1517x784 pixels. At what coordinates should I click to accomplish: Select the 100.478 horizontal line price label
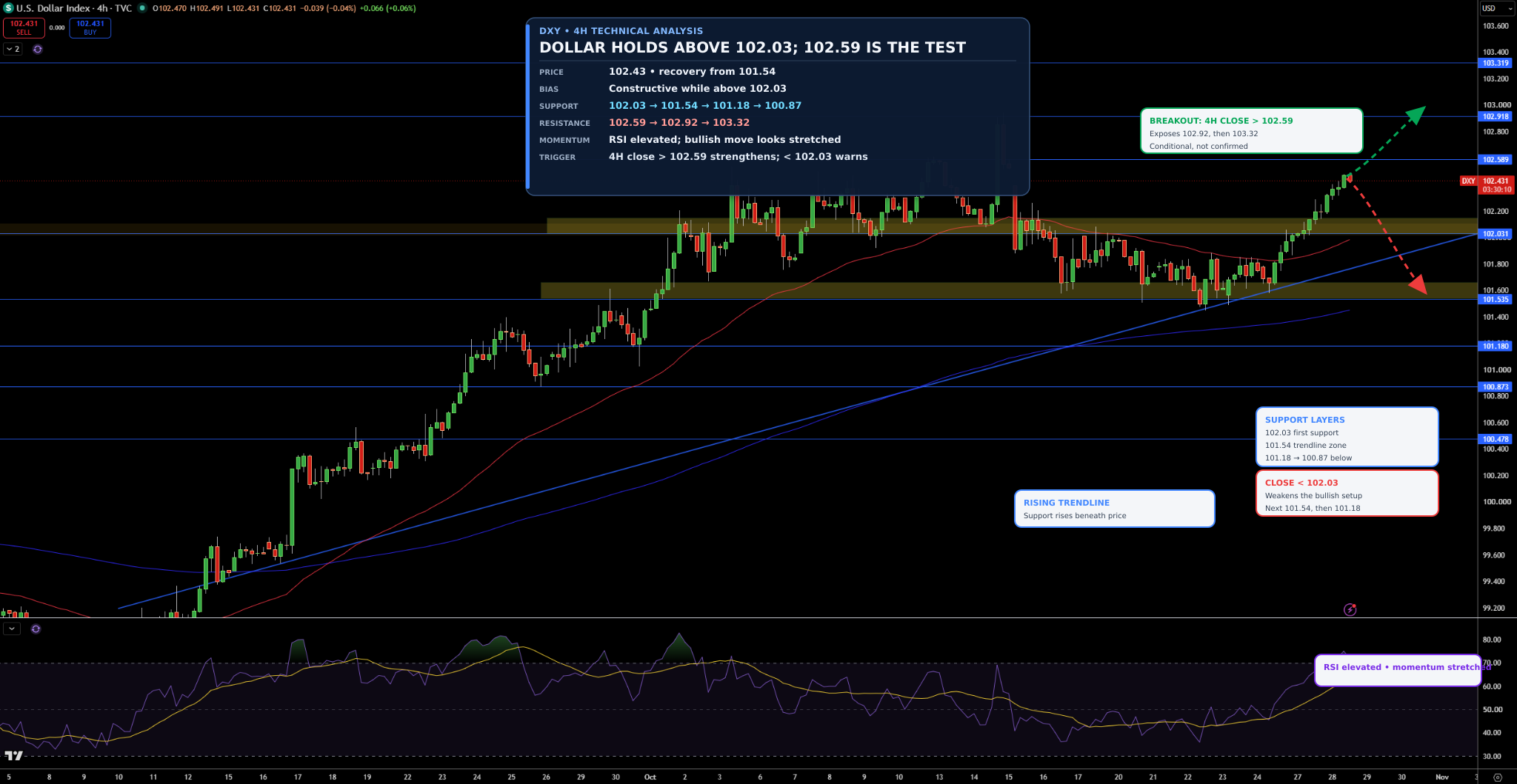(1496, 439)
